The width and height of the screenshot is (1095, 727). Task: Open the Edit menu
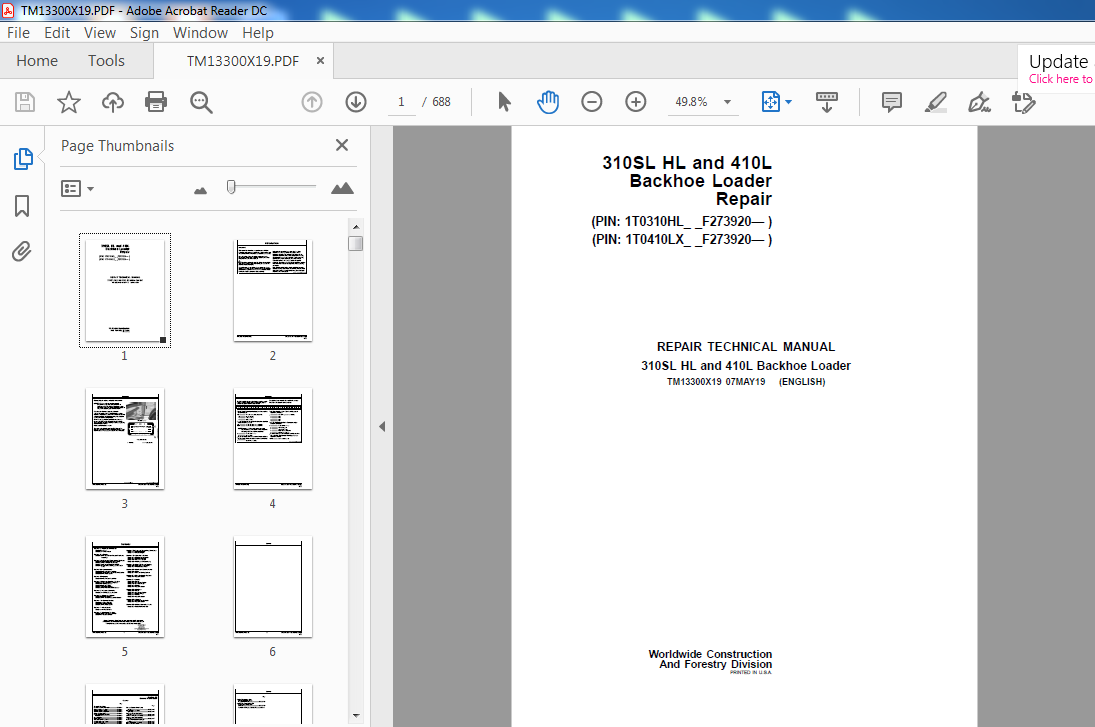tap(57, 33)
